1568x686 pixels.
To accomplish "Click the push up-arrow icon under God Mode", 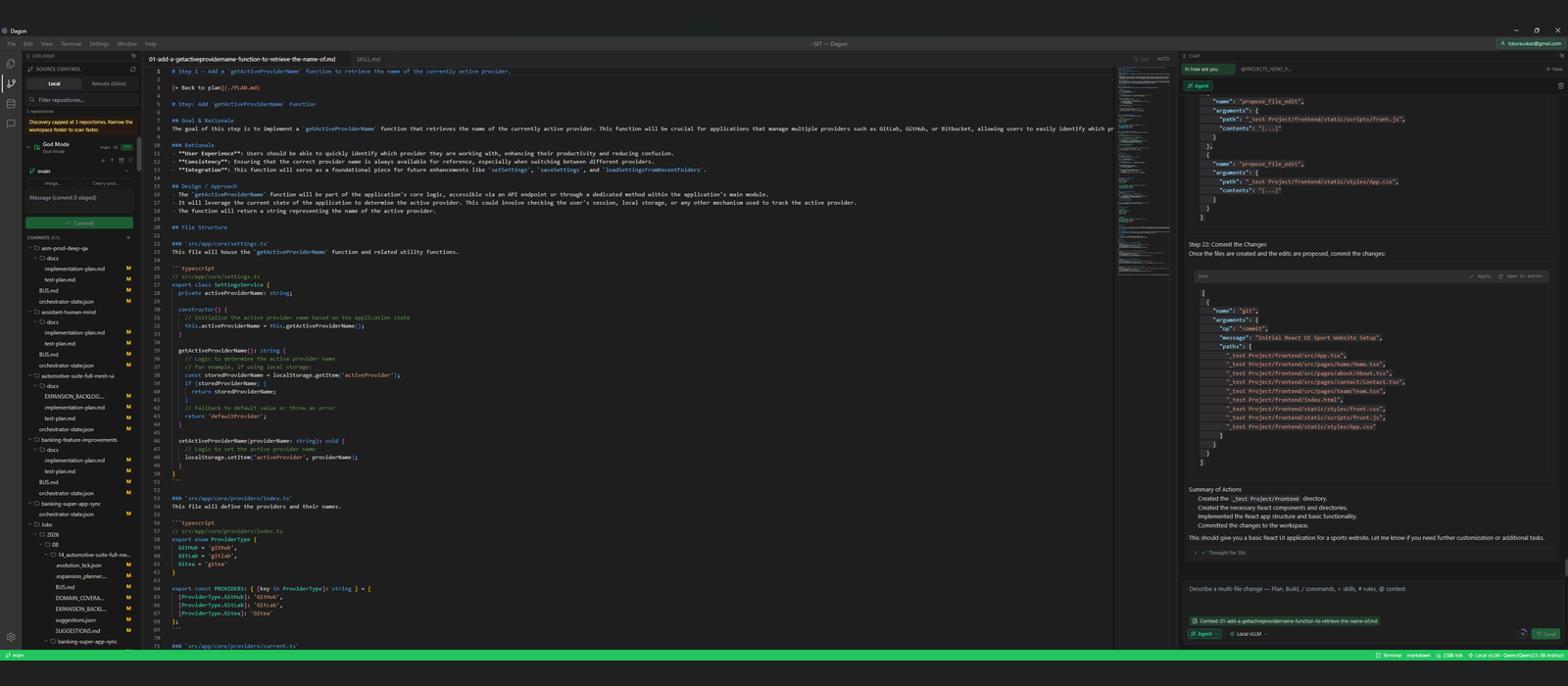I will pyautogui.click(x=112, y=161).
